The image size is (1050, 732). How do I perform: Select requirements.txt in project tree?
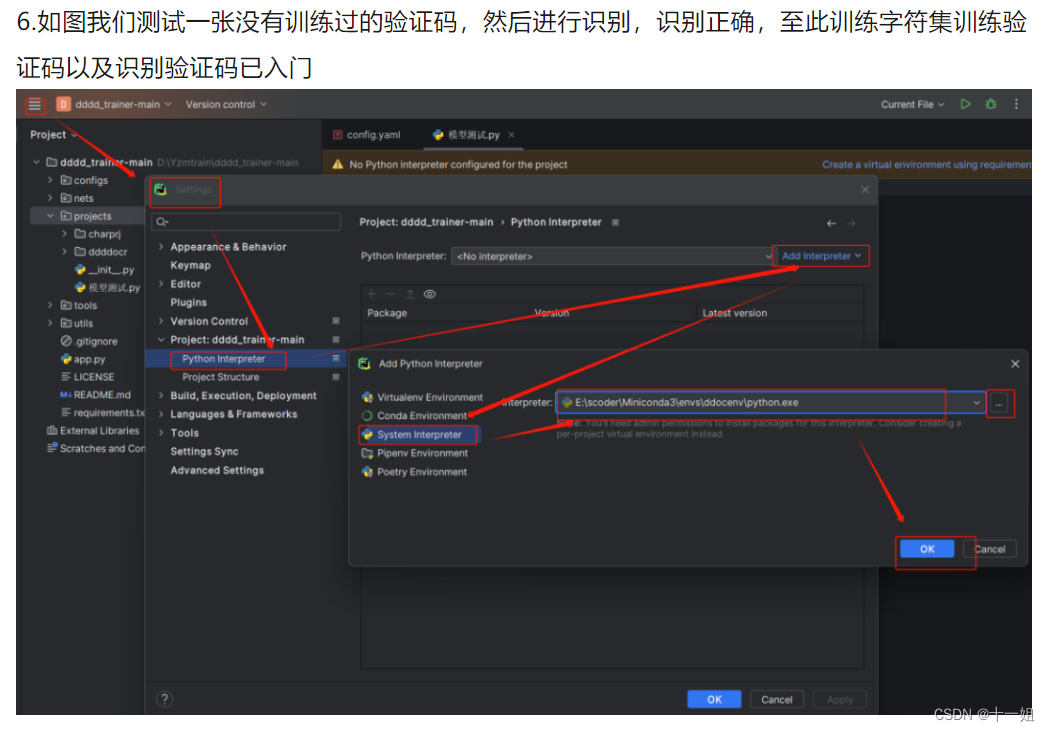102,413
